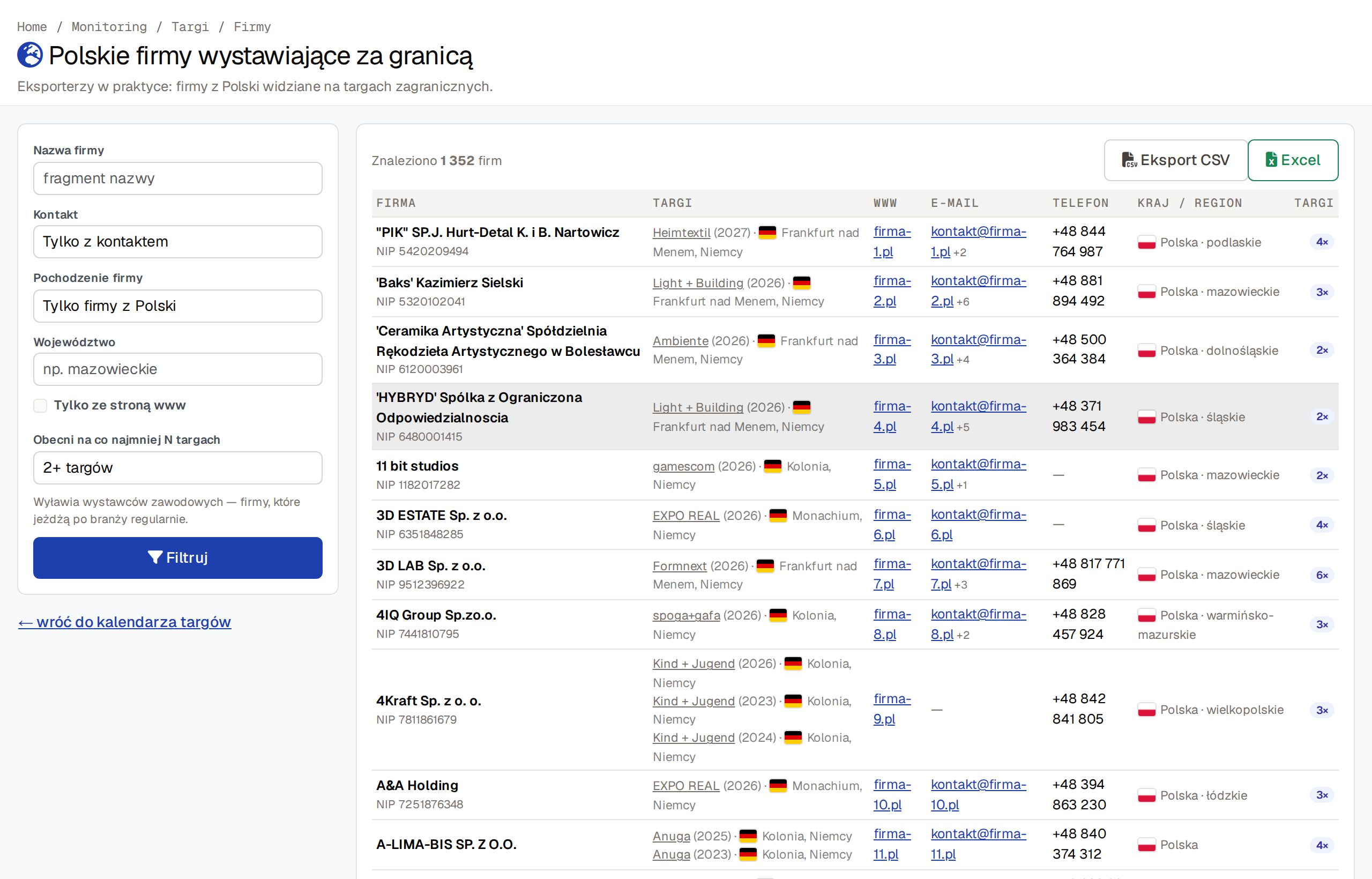Apply filters with the Filtruj button
Viewport: 1372px width, 879px height.
coord(177,557)
